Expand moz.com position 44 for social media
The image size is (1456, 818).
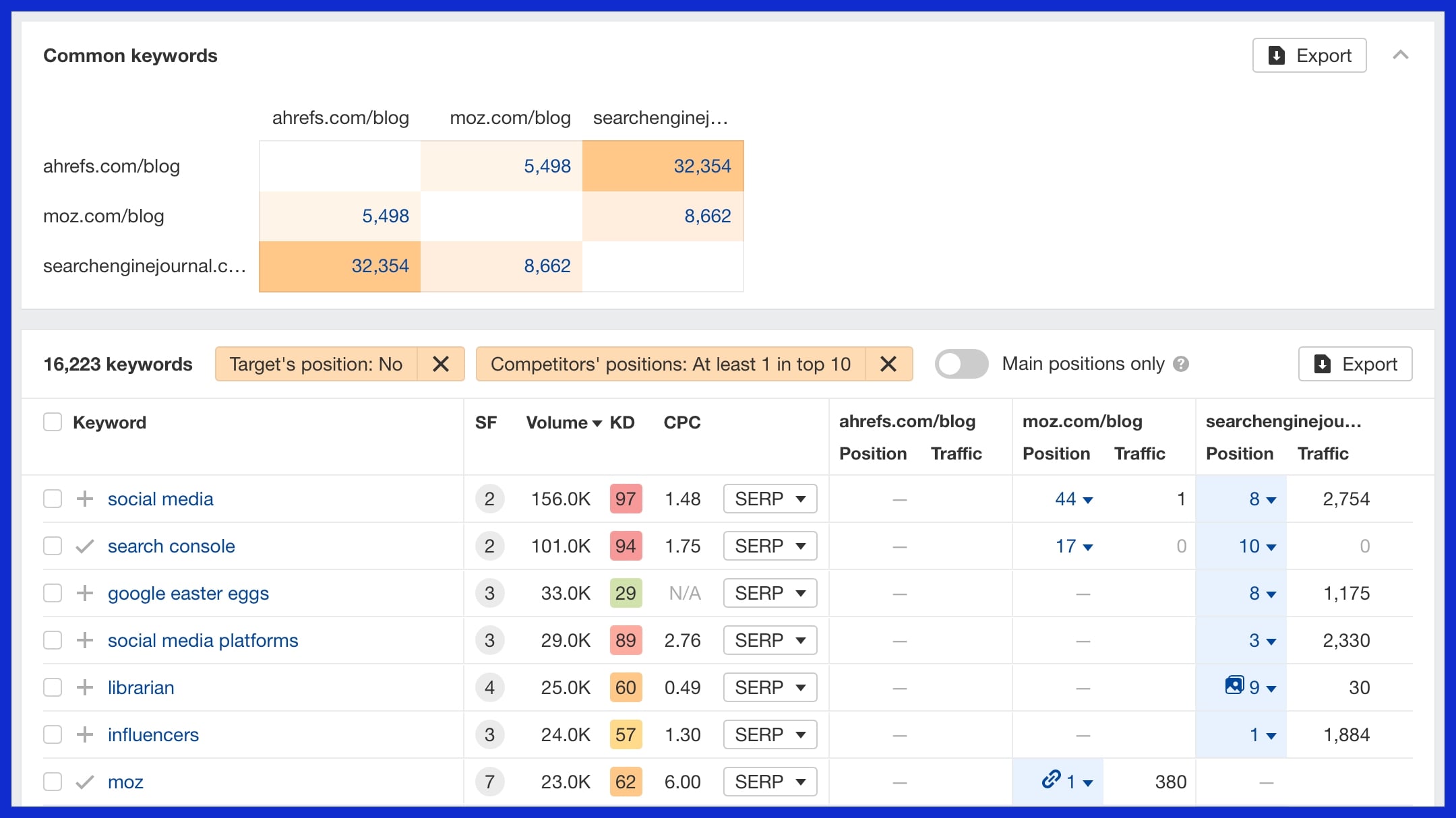point(1074,499)
